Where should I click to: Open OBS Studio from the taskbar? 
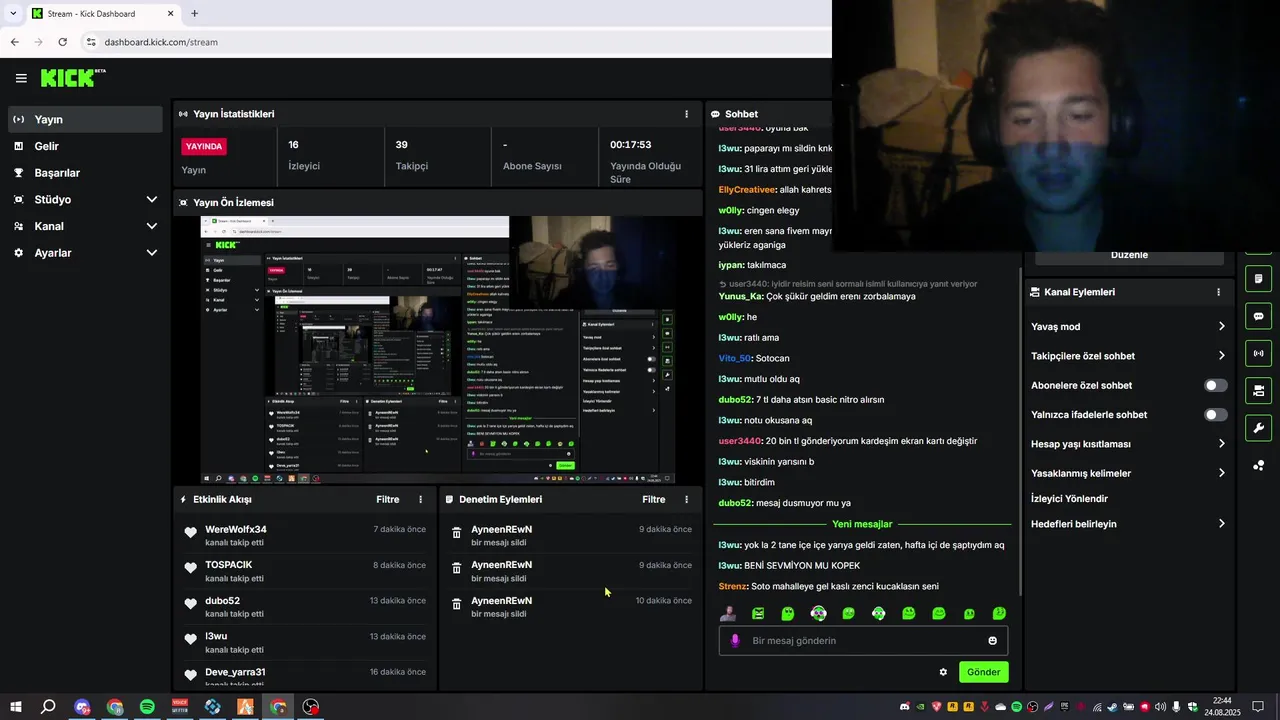pos(311,707)
